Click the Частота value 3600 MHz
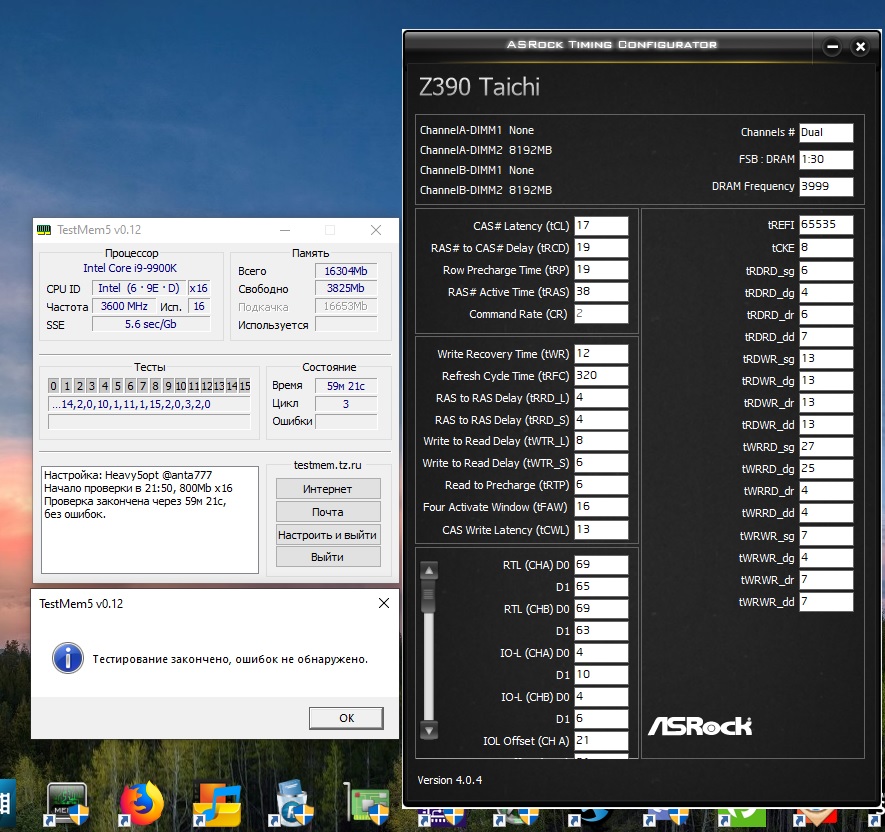Screen dimensions: 885x832 point(124,306)
